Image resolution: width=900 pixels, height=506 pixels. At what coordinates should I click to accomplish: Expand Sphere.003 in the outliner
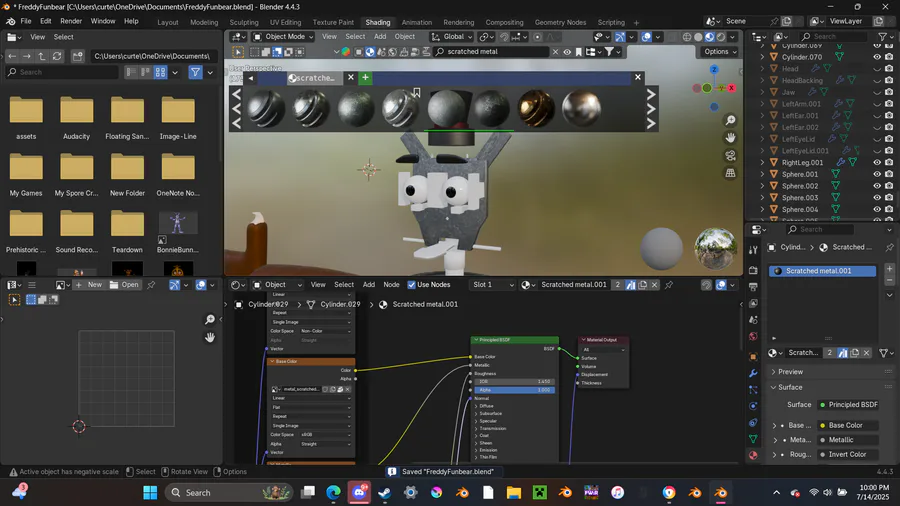click(762, 197)
